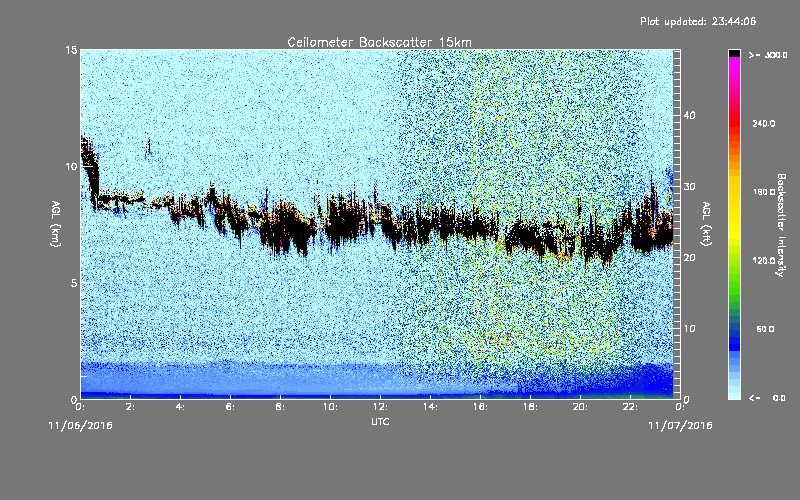Click the 18: hour tick label
Screen dimensions: 800x500
point(531,407)
